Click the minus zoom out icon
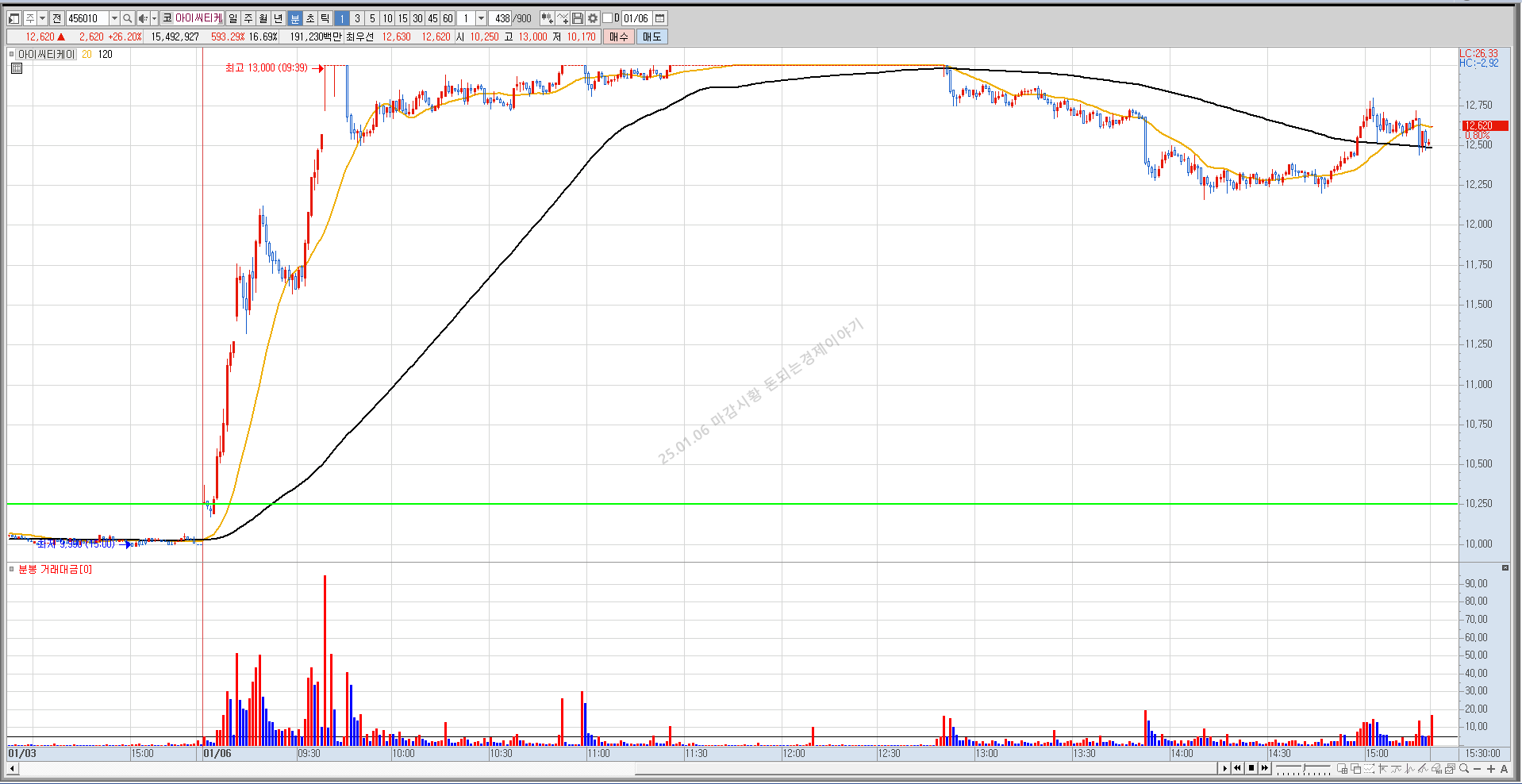This screenshot has width=1522, height=784. 1478,769
